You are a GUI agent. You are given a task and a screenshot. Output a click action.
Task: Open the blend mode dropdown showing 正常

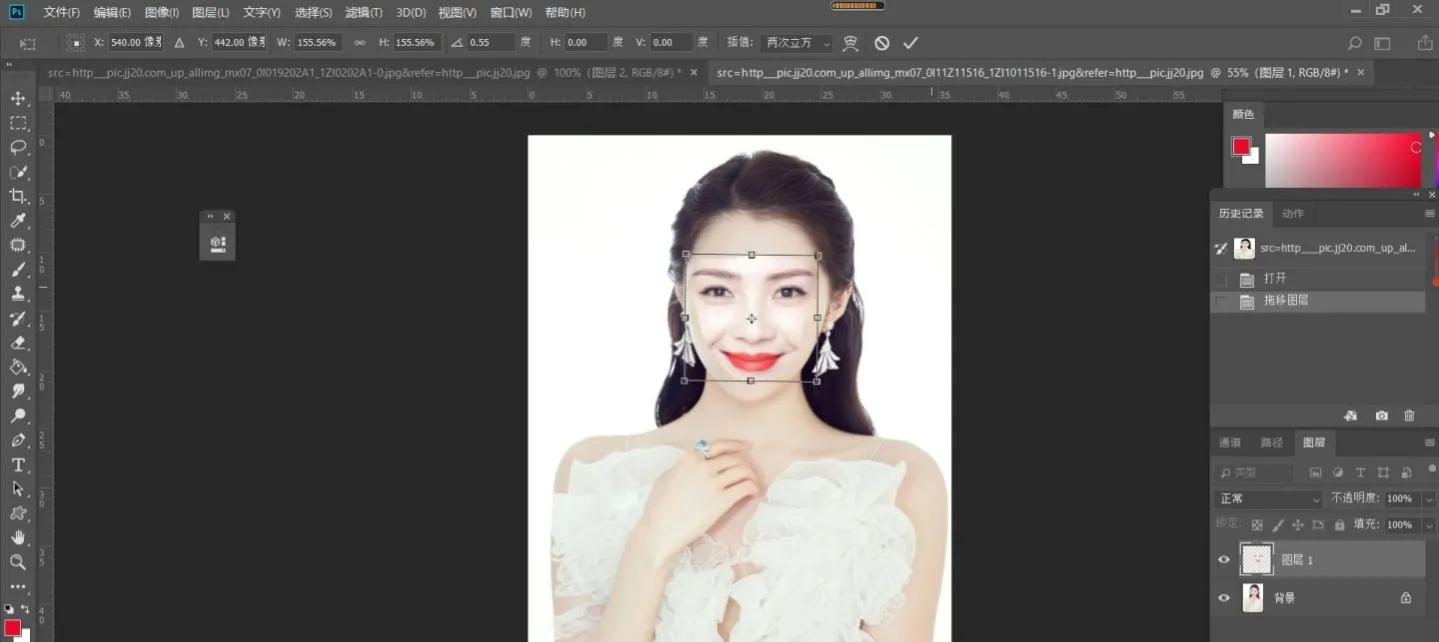coord(1266,497)
